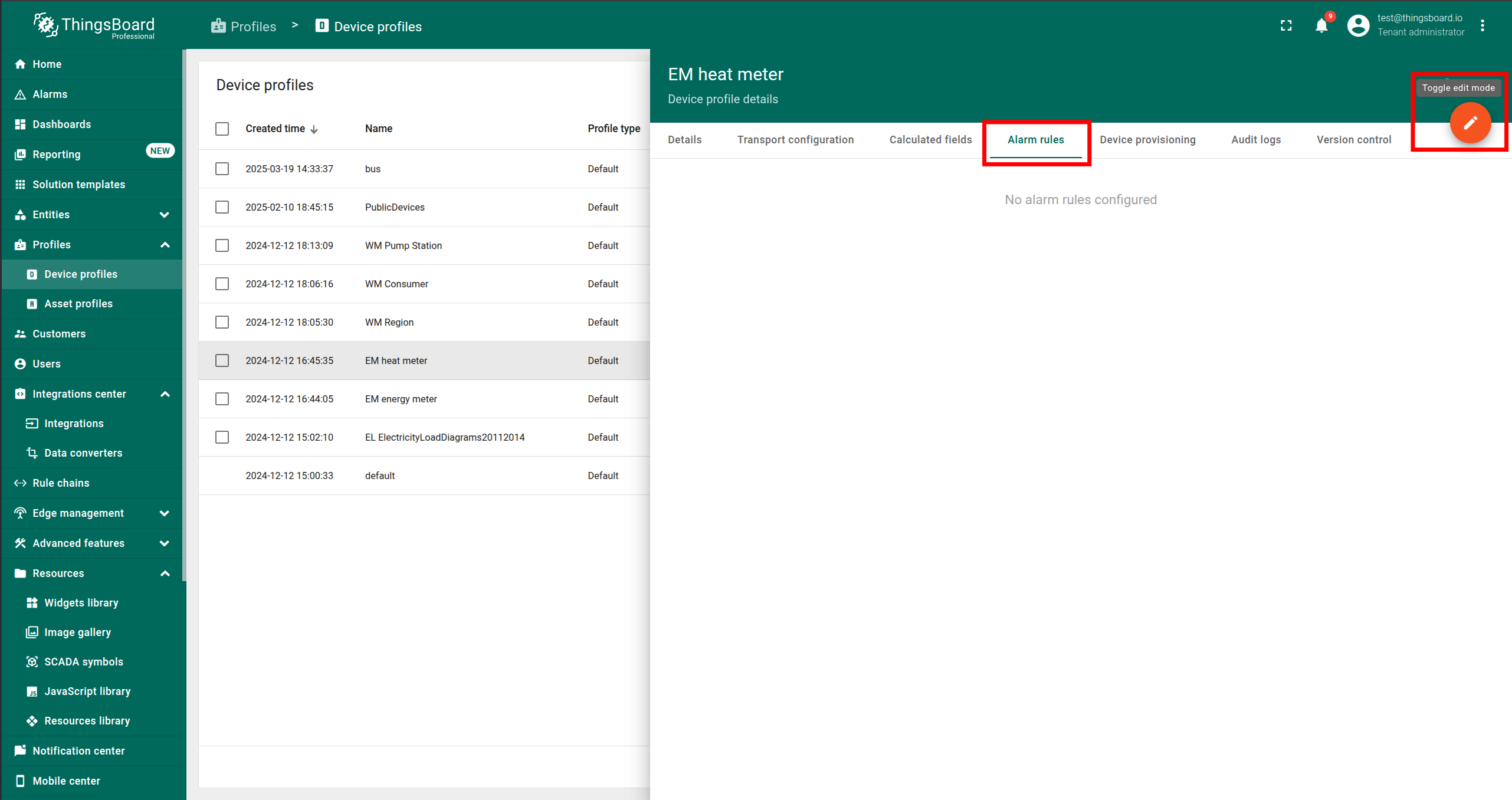
Task: Switch to Transport configuration tab
Action: [x=795, y=140]
